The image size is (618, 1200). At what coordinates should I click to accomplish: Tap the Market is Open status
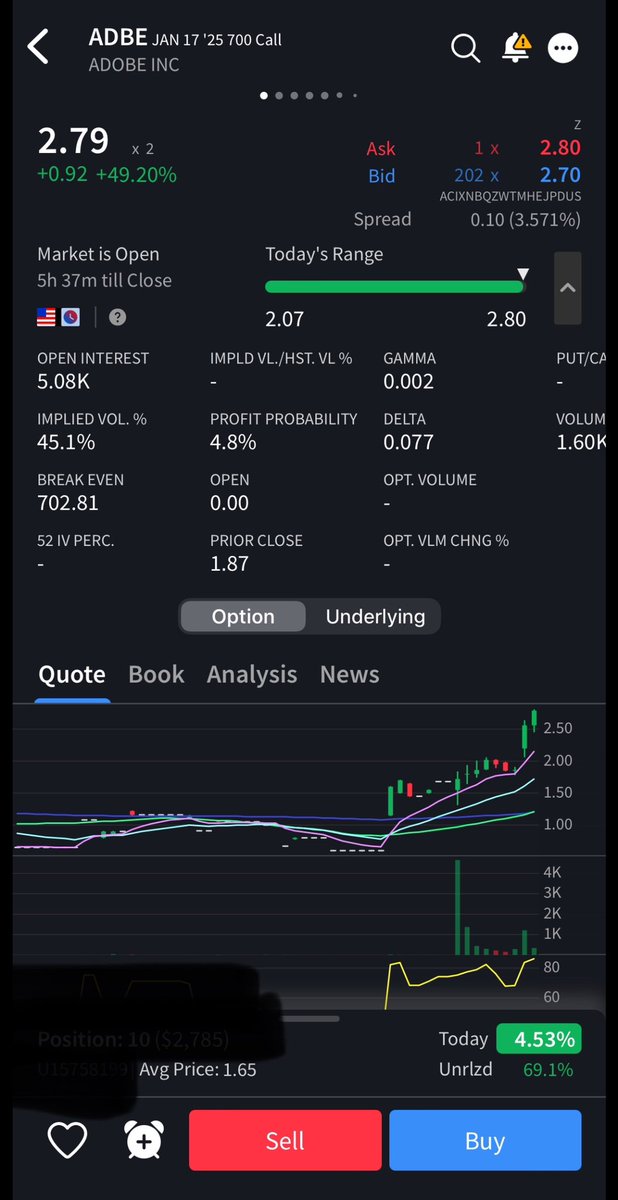[98, 254]
